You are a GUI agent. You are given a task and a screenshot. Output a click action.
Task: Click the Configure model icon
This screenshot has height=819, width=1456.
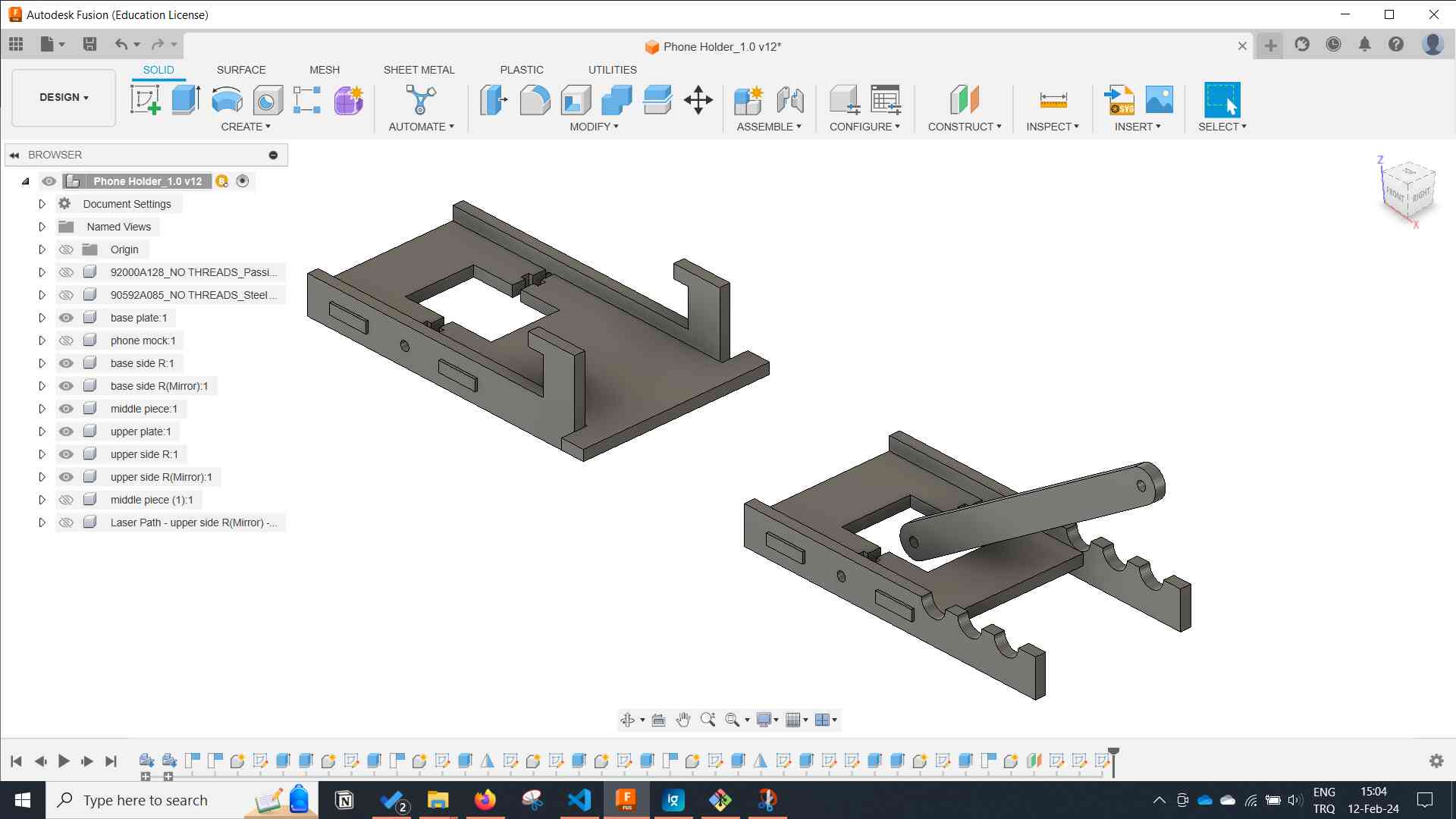coord(844,99)
